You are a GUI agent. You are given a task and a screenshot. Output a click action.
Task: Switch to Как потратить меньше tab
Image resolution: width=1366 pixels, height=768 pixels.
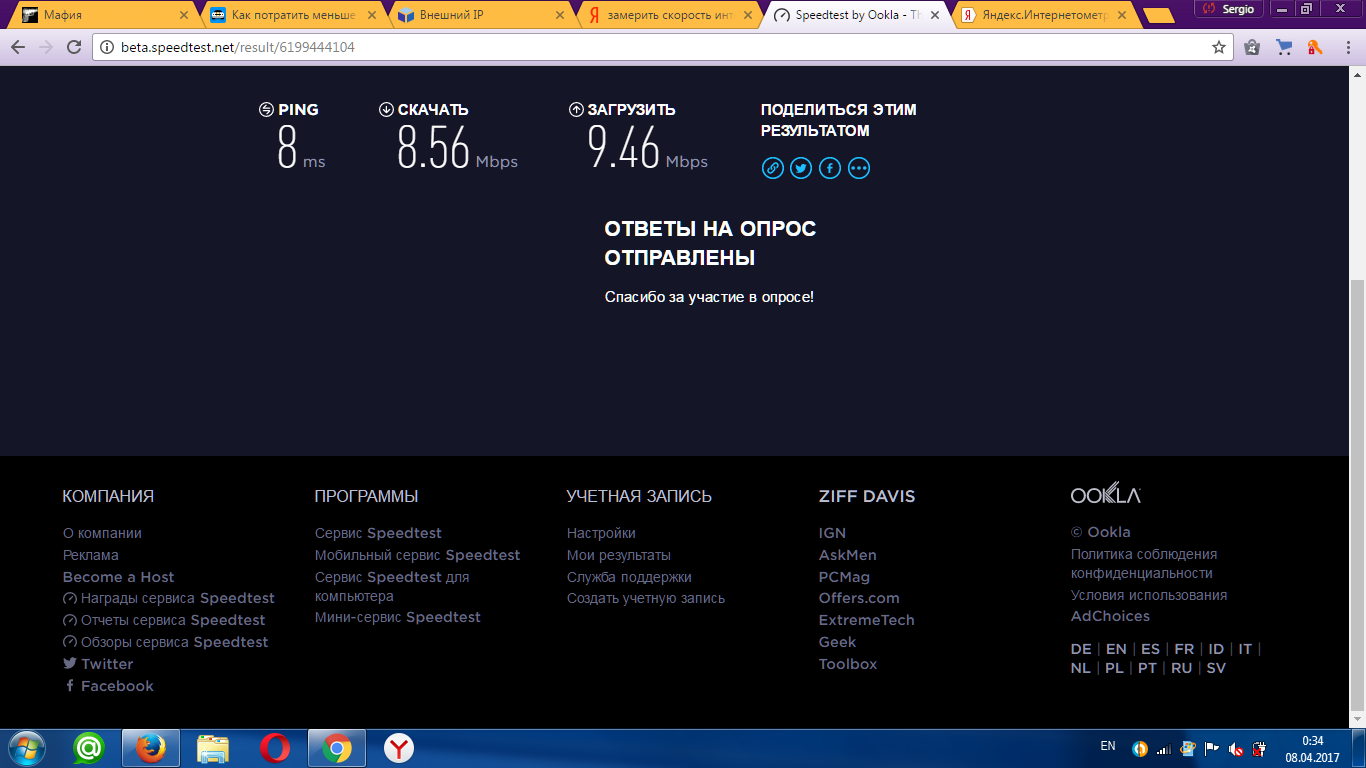[294, 15]
